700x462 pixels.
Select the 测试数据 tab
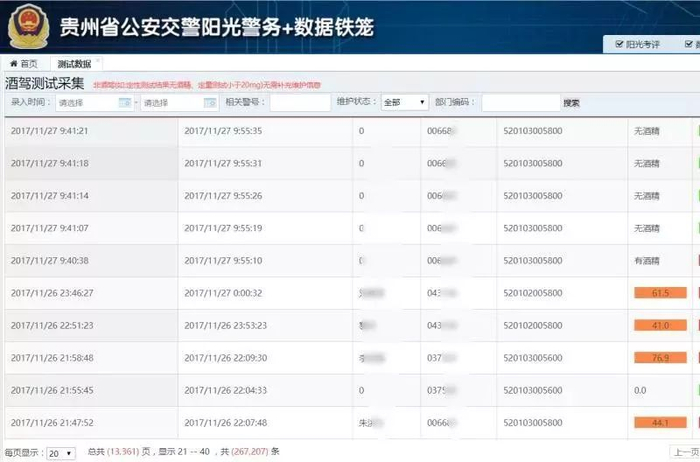75,64
